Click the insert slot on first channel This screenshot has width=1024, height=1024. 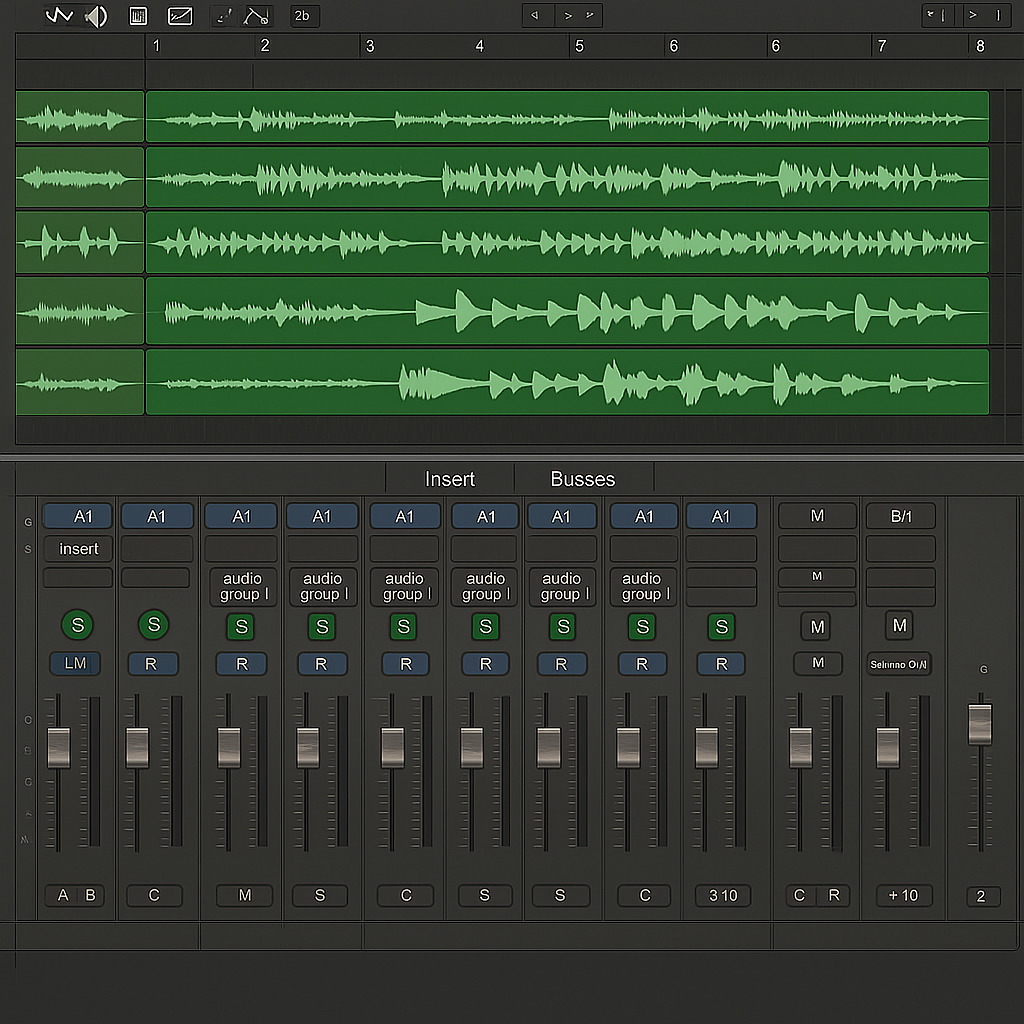78,549
